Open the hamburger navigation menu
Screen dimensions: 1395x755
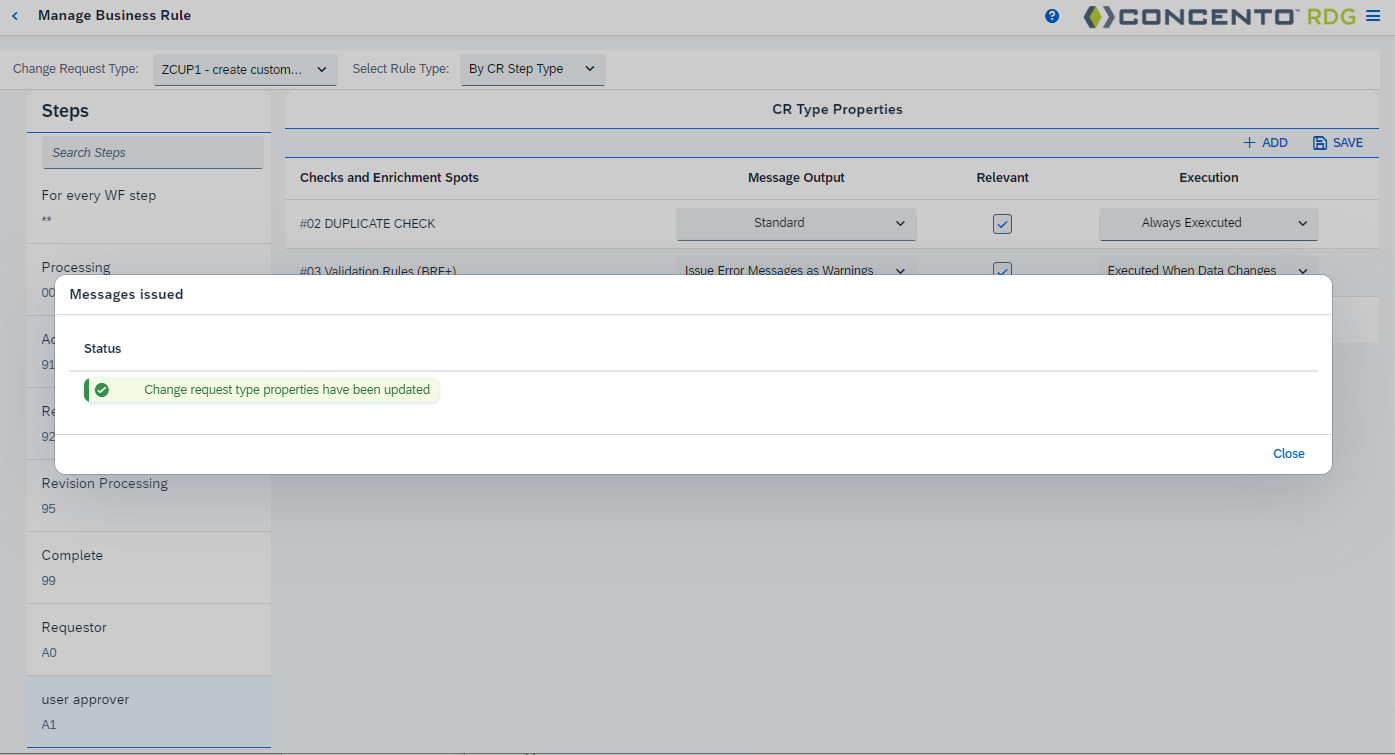coord(1374,15)
